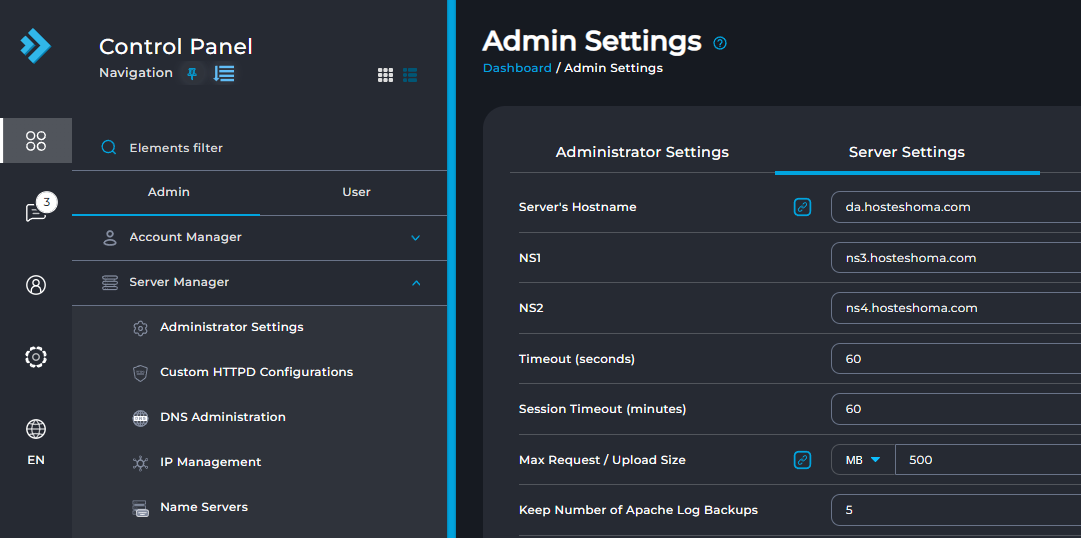Go to Dashboard breadcrumb link
1081x538 pixels.
tap(517, 68)
